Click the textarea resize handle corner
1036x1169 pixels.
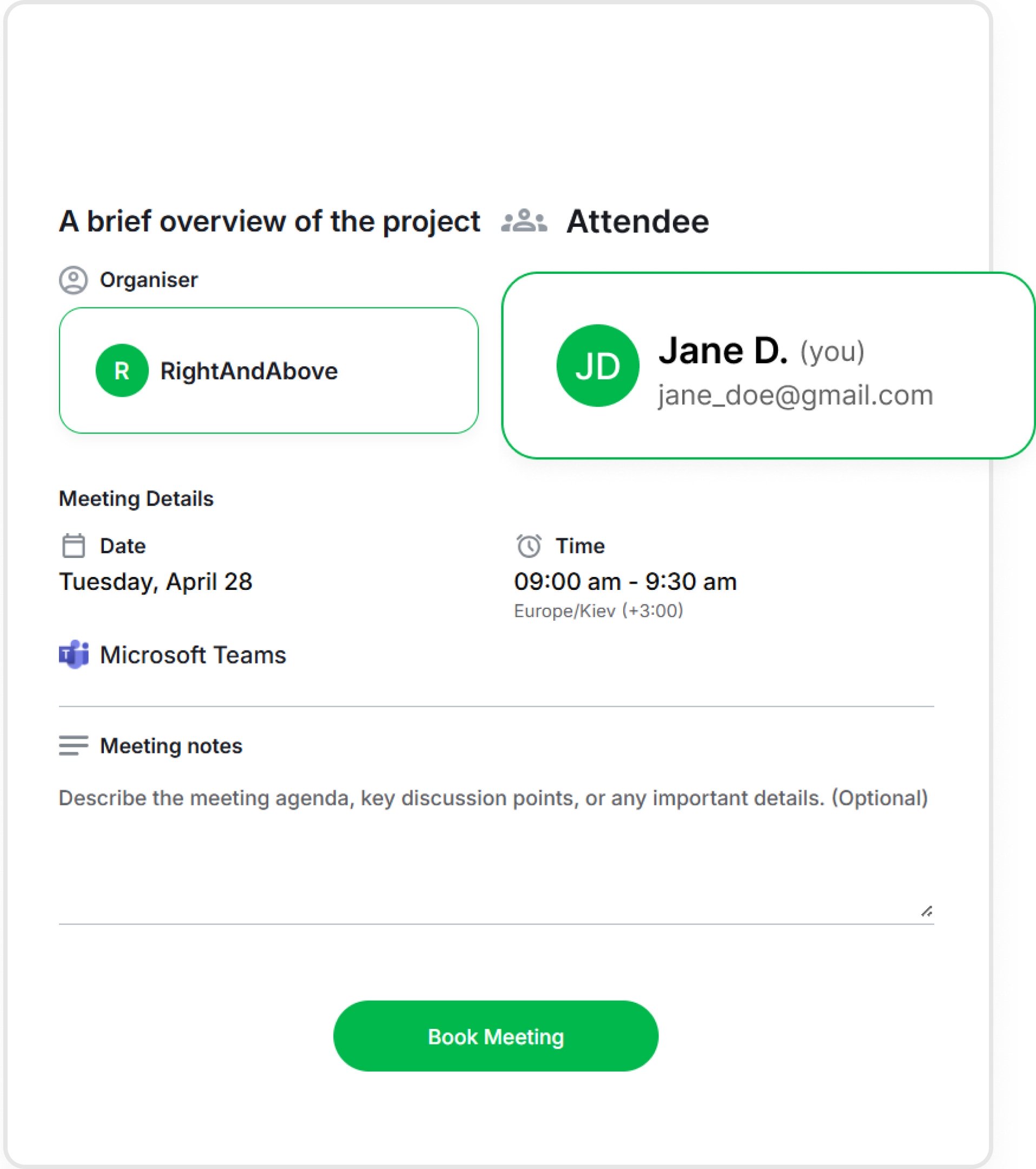coord(927,911)
